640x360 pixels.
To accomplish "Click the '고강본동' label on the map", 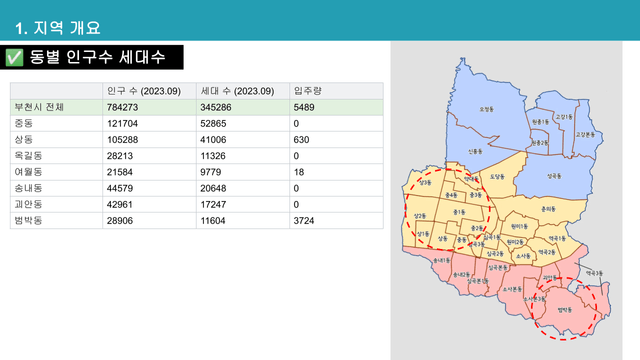I will coord(585,134).
